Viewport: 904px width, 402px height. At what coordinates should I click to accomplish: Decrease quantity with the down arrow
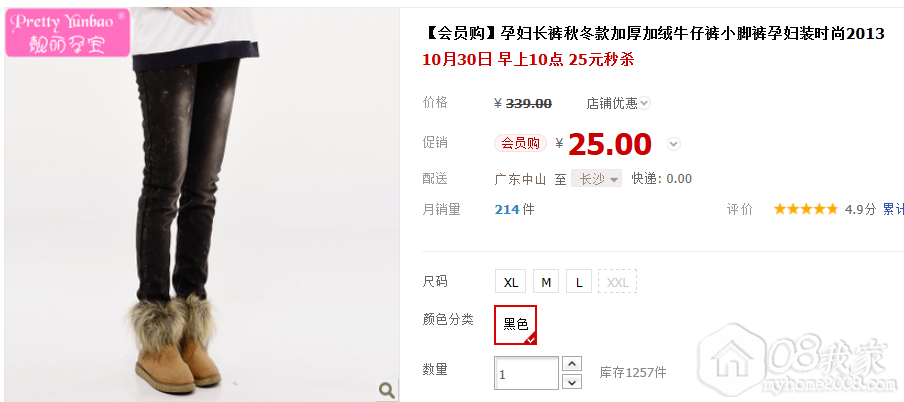pyautogui.click(x=571, y=382)
